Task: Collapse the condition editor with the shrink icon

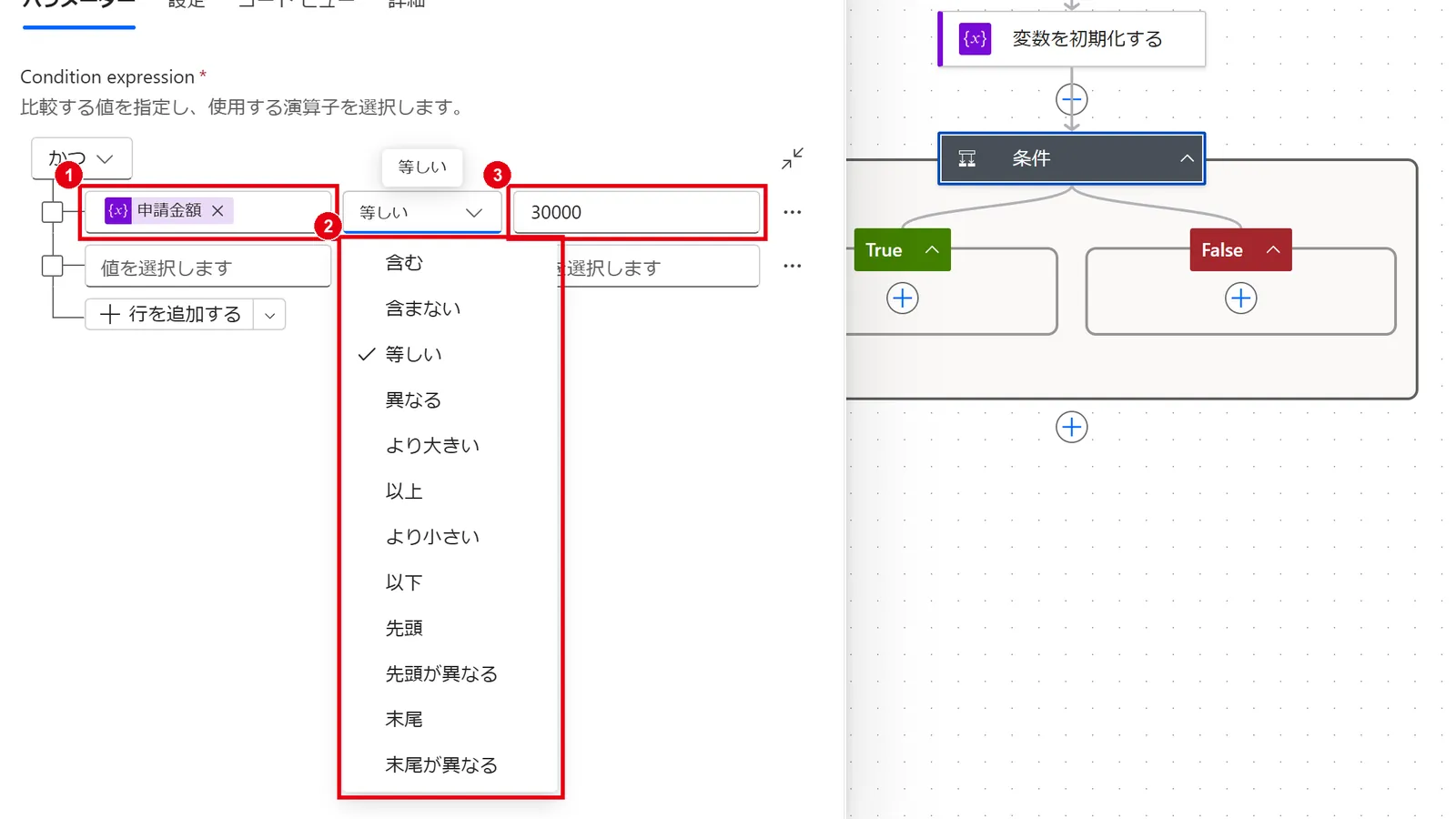Action: tap(793, 158)
